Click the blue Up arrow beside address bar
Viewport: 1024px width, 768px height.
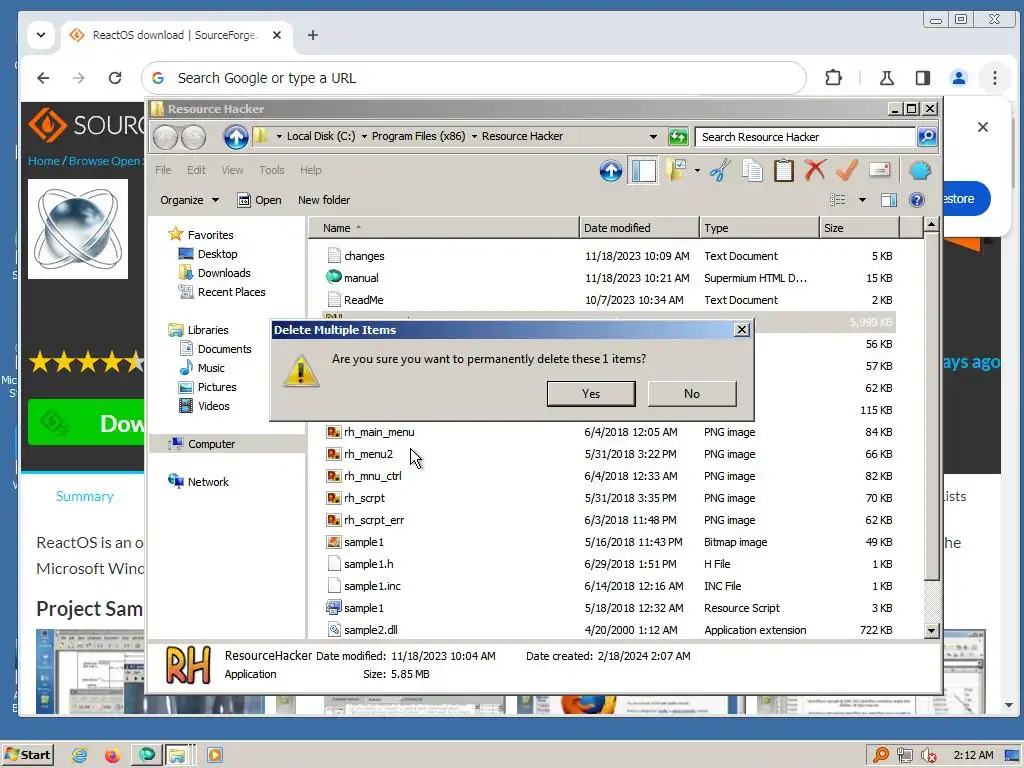pyautogui.click(x=236, y=137)
